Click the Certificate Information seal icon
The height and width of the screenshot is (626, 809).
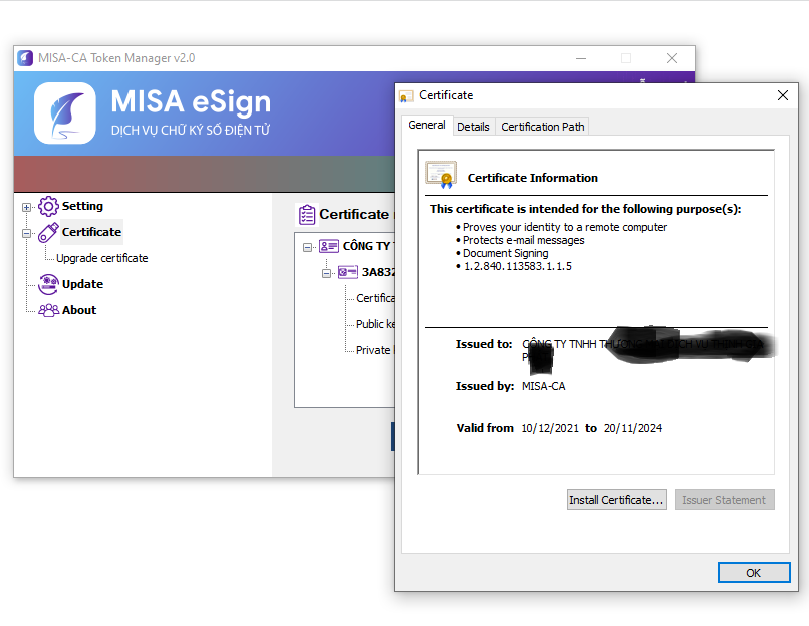[441, 174]
